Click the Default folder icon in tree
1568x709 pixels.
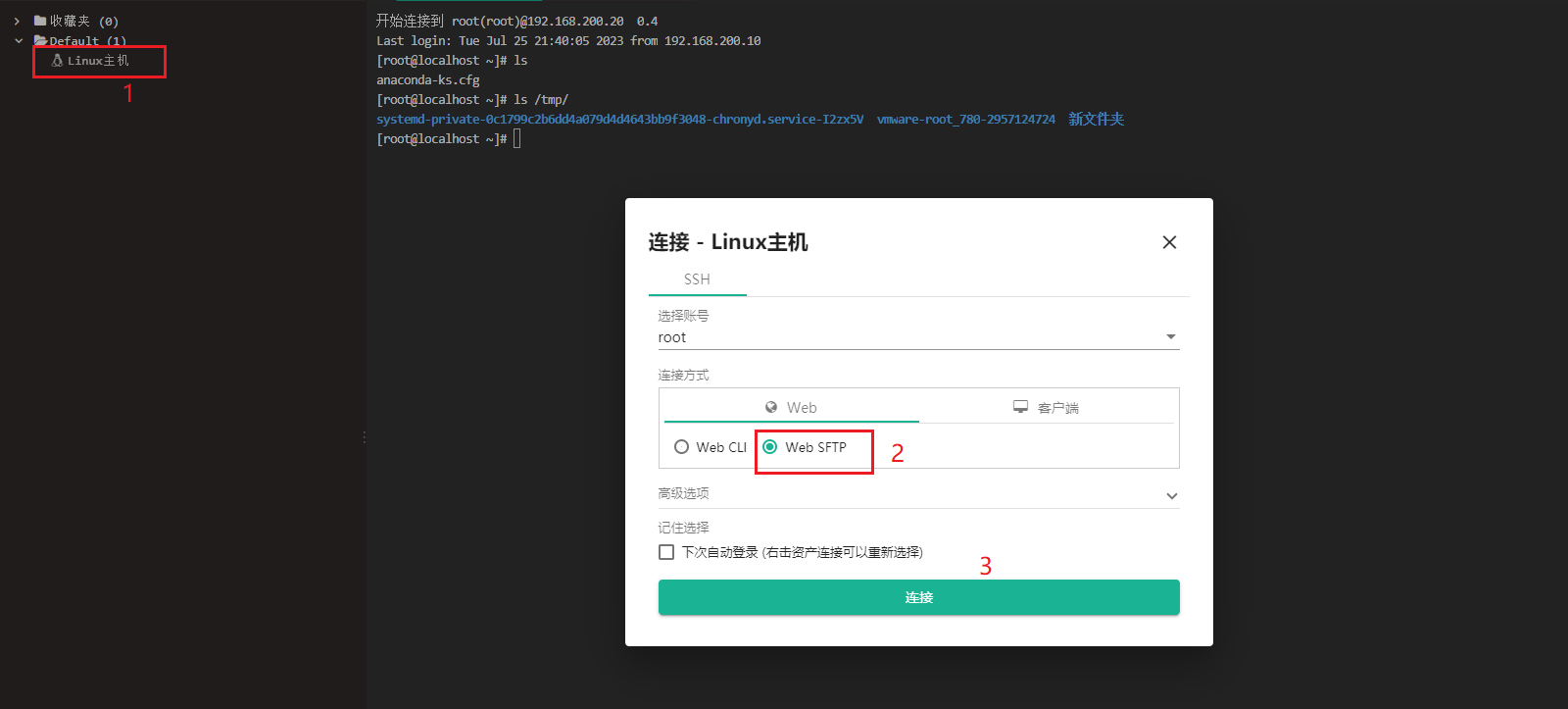[40, 41]
